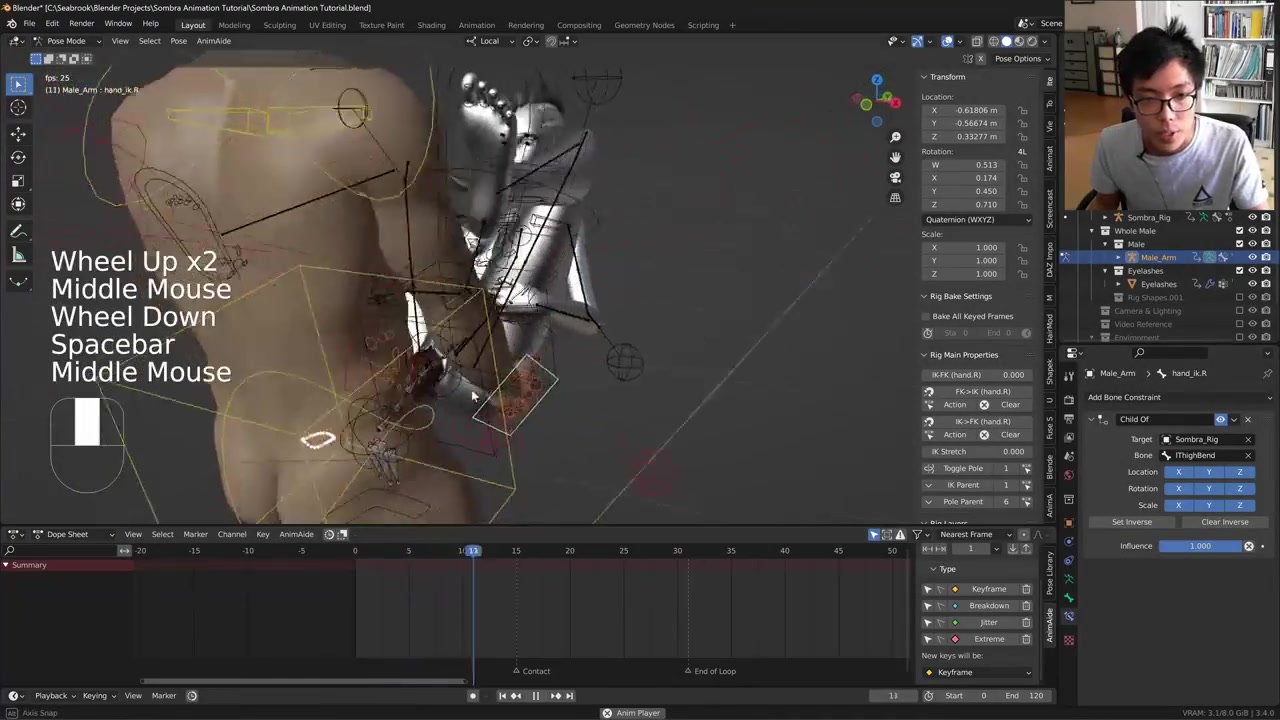Screen dimensions: 1280x720
Task: Activate the Cursor tool
Action: click(x=18, y=108)
